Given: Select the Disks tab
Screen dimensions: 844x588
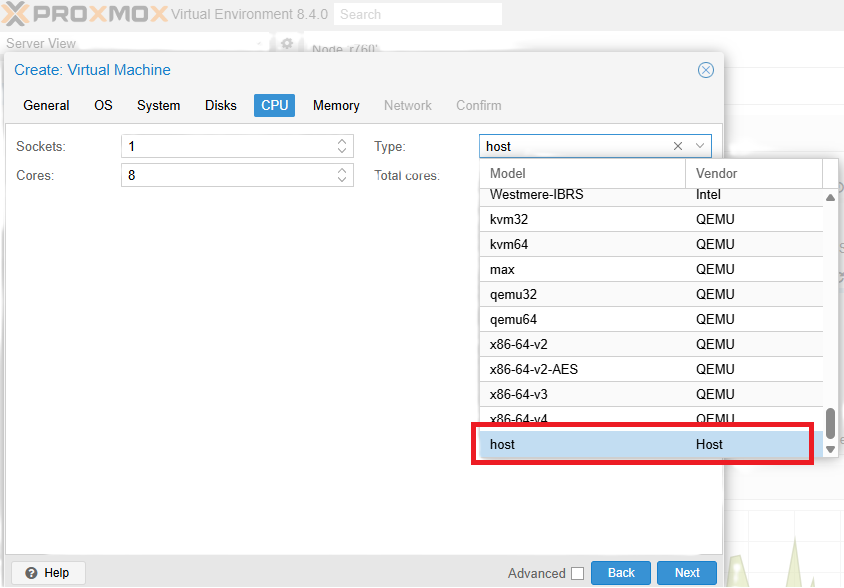Looking at the screenshot, I should (x=221, y=106).
